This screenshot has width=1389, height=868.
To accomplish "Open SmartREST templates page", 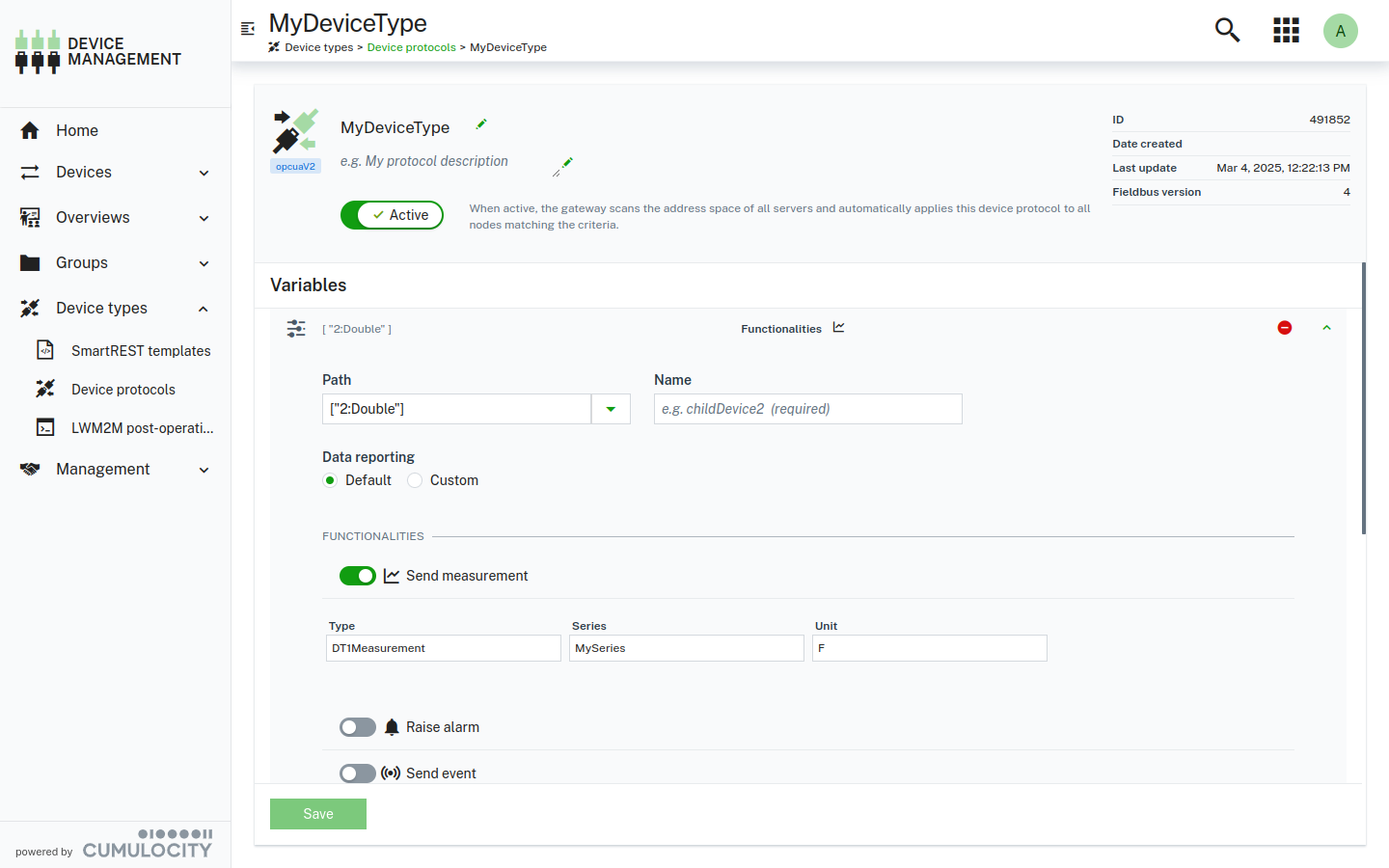I will pyautogui.click(x=141, y=351).
